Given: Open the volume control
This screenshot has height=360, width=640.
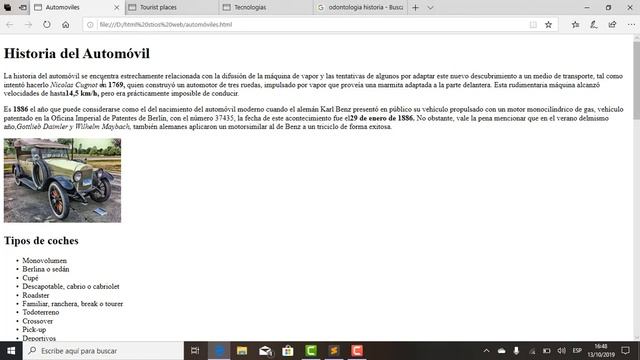Looking at the screenshot, I should pyautogui.click(x=562, y=351).
